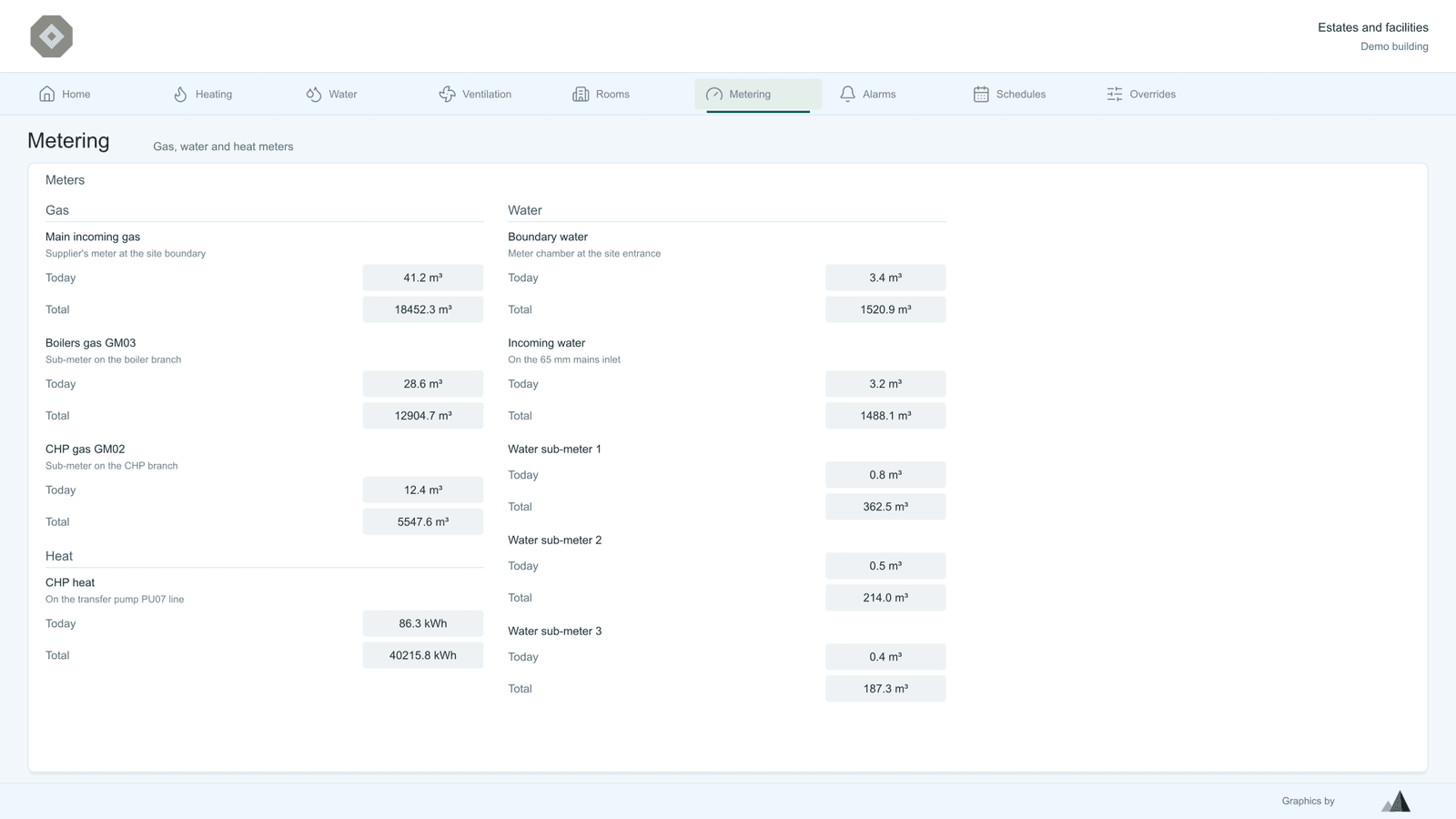Select the Overrides tab label

[x=1153, y=94]
